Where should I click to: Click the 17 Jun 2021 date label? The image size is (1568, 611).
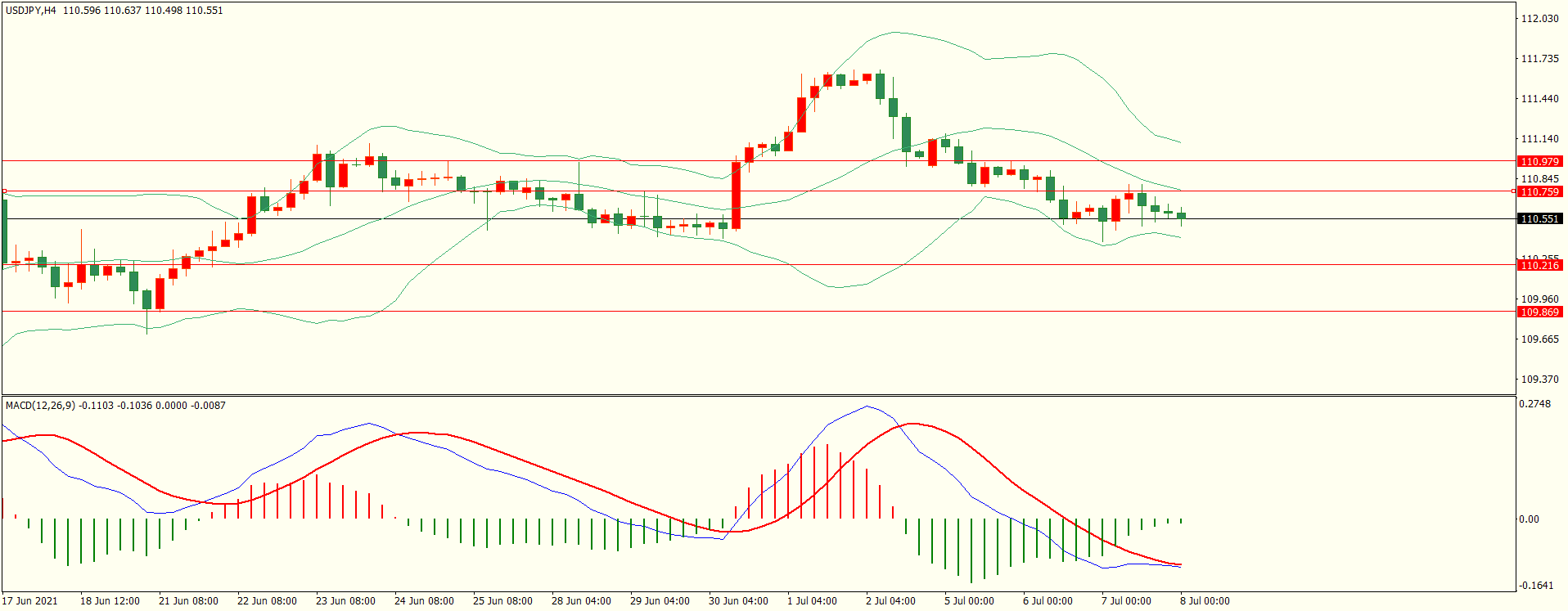pyautogui.click(x=30, y=601)
